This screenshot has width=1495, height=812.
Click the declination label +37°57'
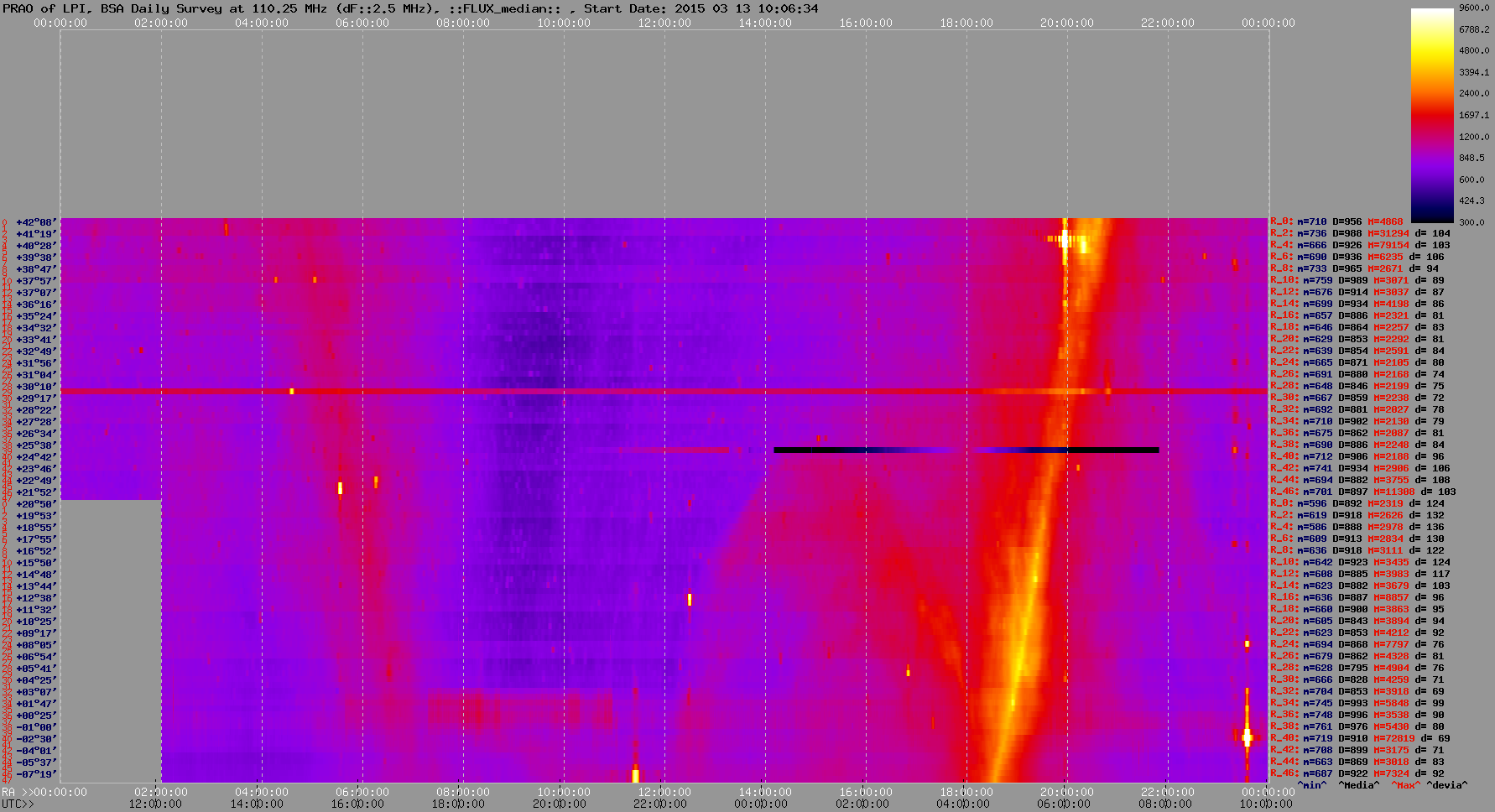(36, 281)
